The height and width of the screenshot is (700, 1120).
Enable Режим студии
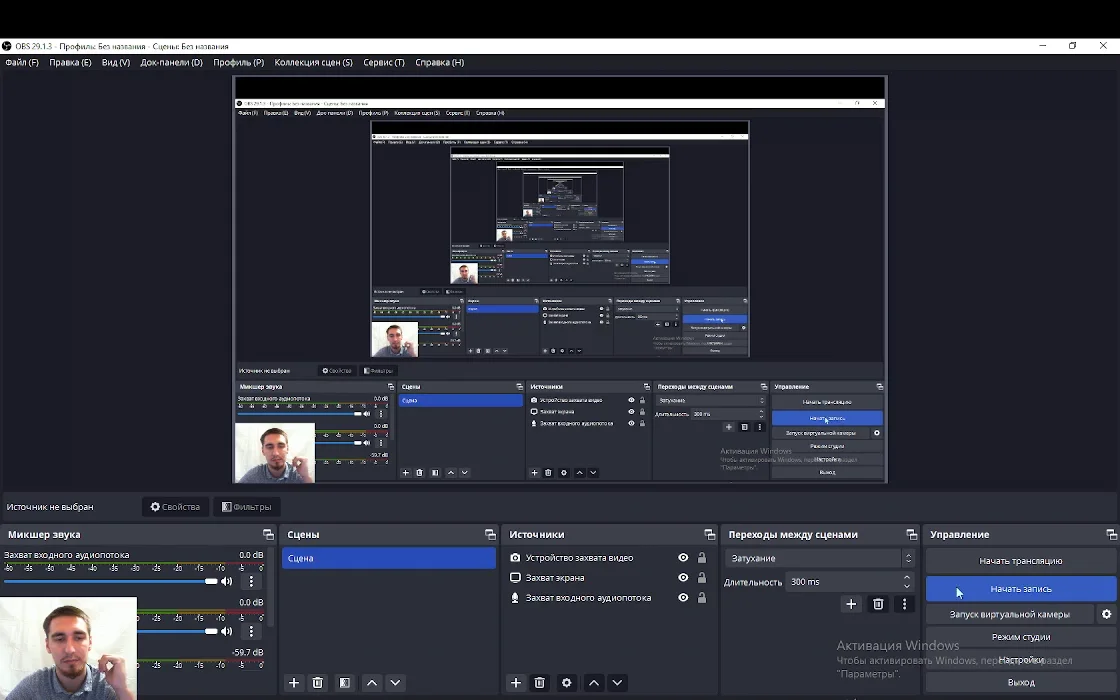[1021, 637]
